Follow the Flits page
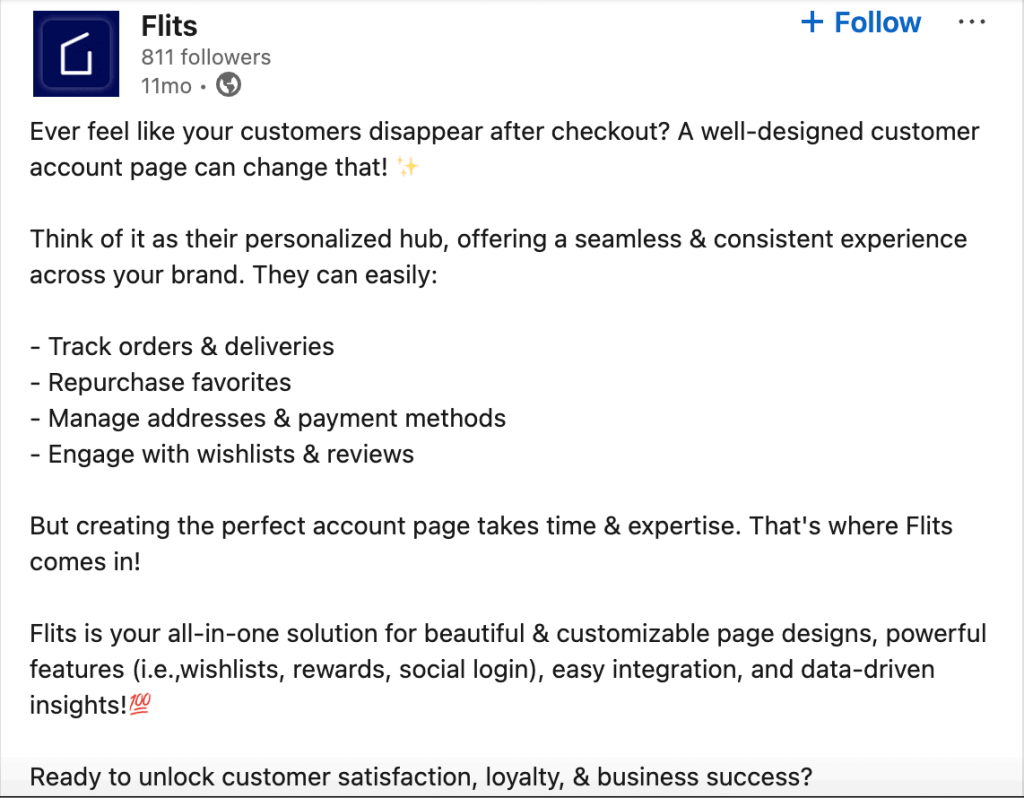The image size is (1024, 798). click(x=877, y=23)
